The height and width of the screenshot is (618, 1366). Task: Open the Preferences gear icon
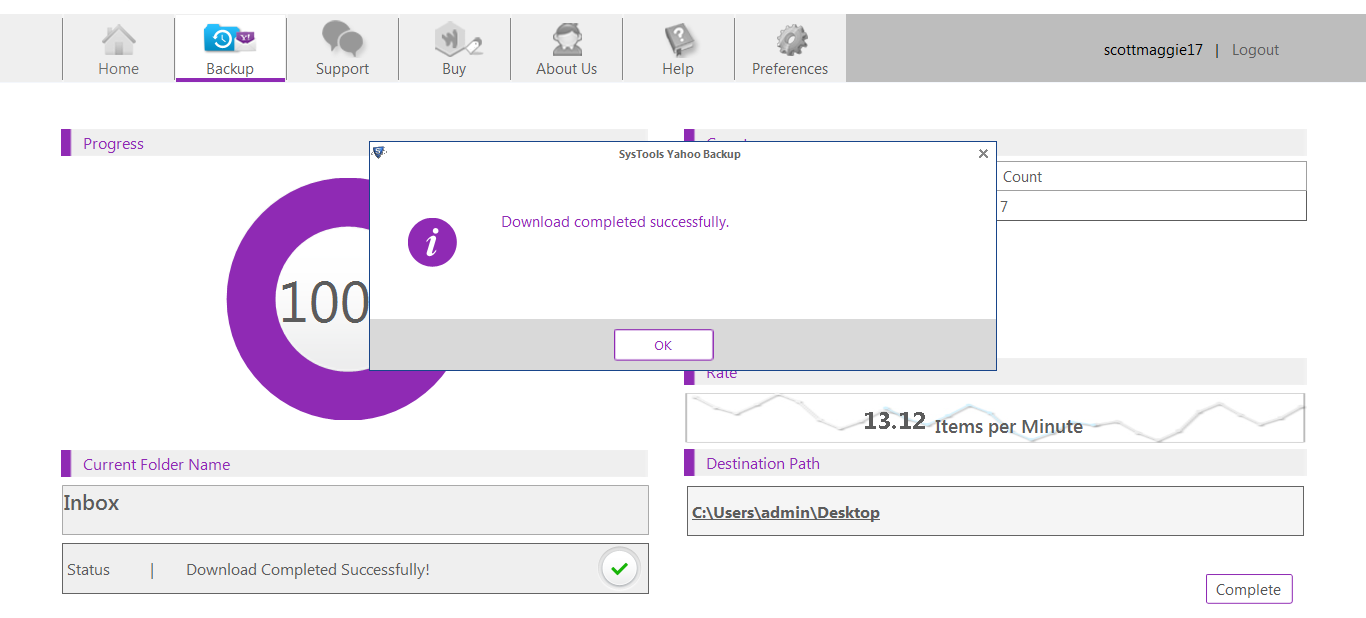[790, 38]
